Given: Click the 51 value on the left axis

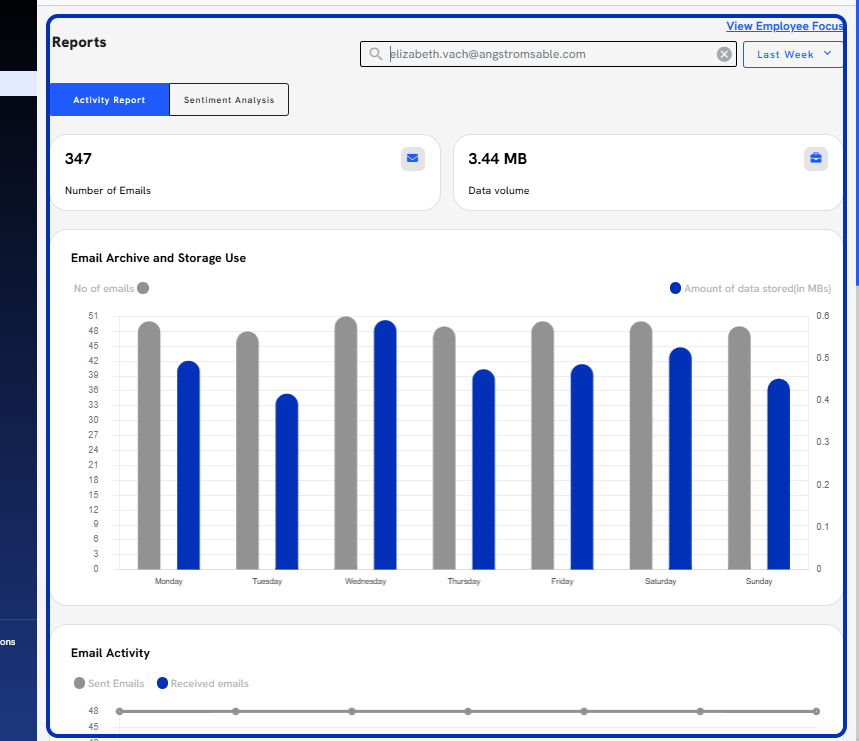Looking at the screenshot, I should point(93,315).
